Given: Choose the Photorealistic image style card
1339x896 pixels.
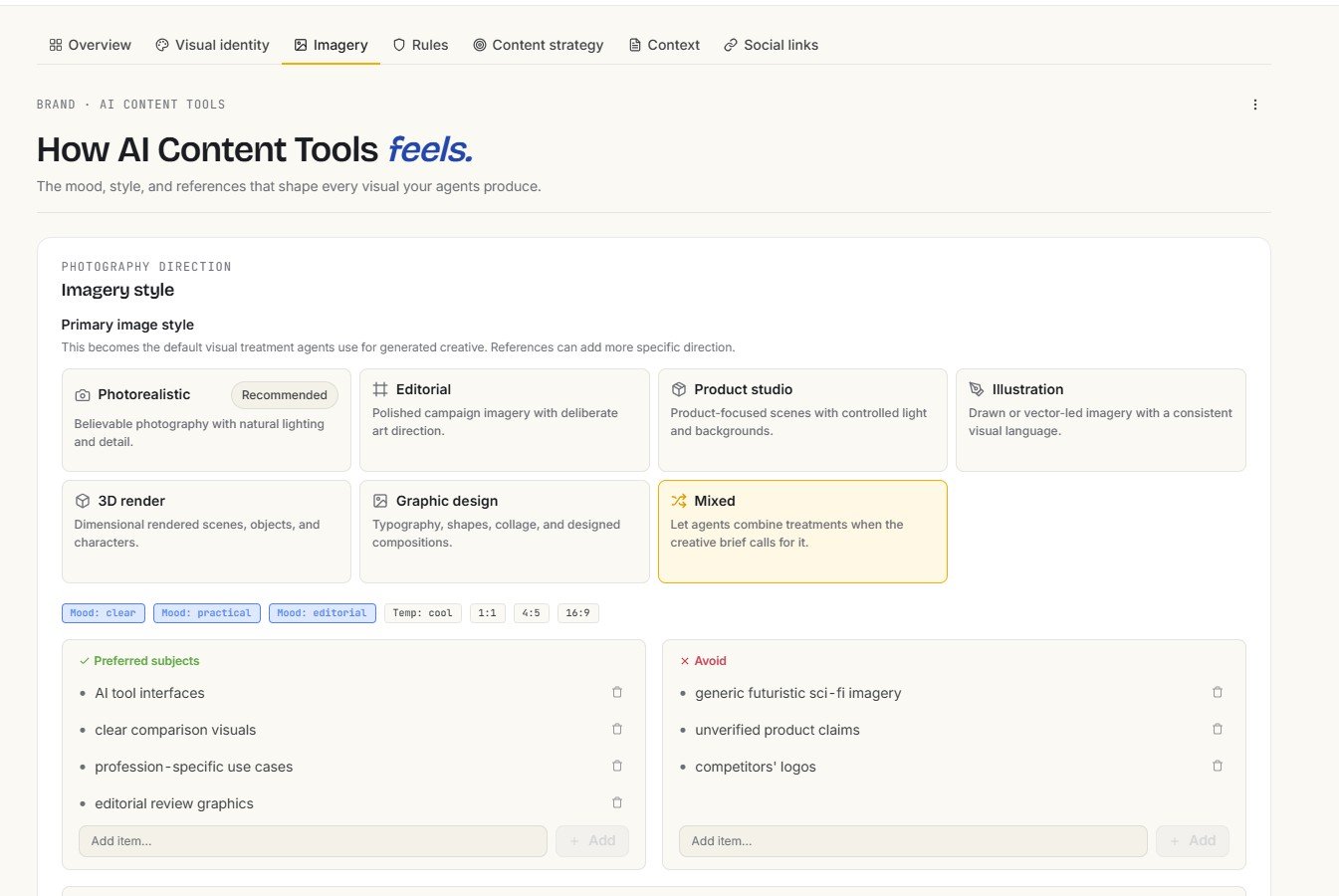Looking at the screenshot, I should [206, 420].
